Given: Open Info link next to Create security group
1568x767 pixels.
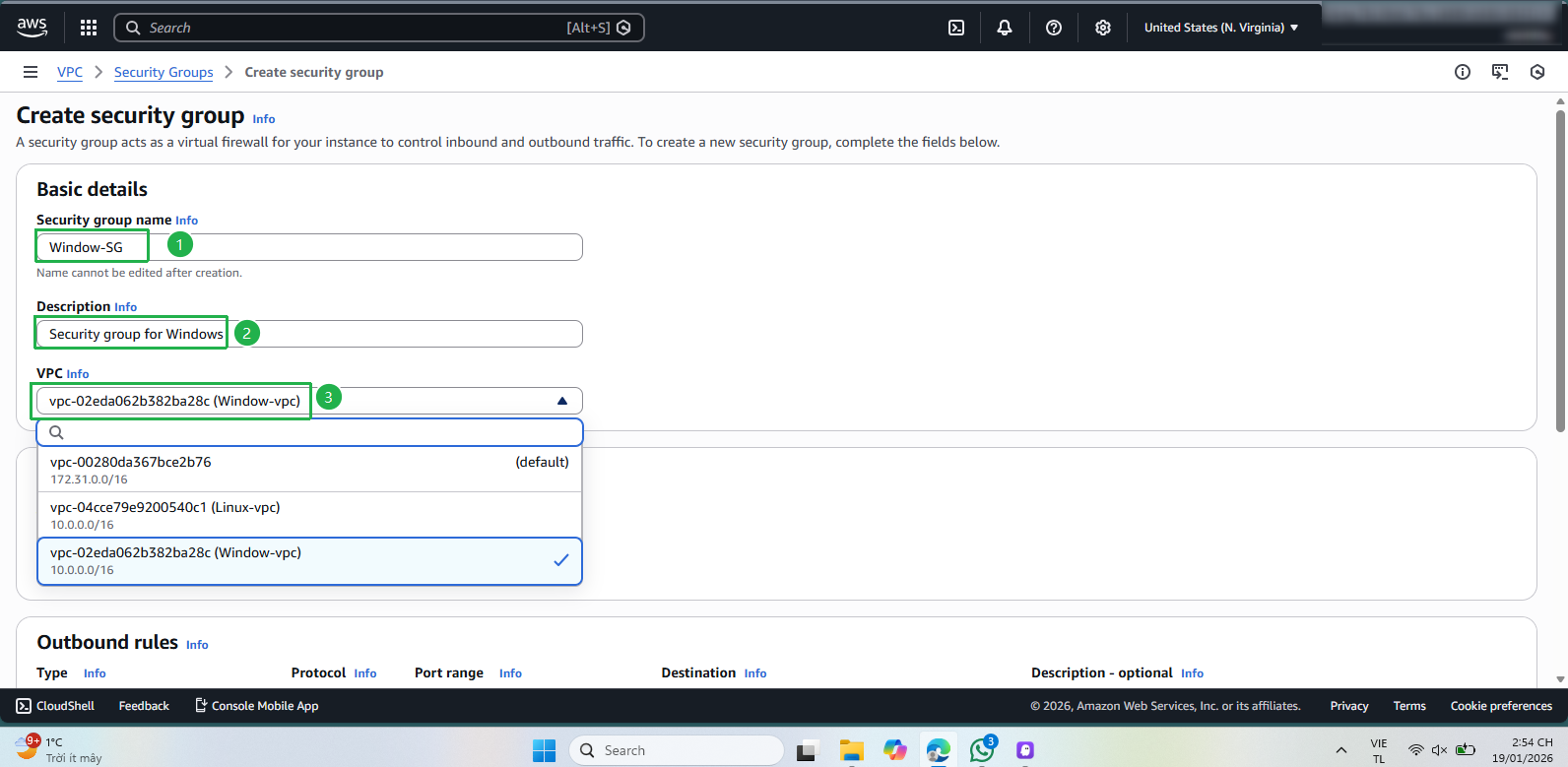Looking at the screenshot, I should coord(264,119).
